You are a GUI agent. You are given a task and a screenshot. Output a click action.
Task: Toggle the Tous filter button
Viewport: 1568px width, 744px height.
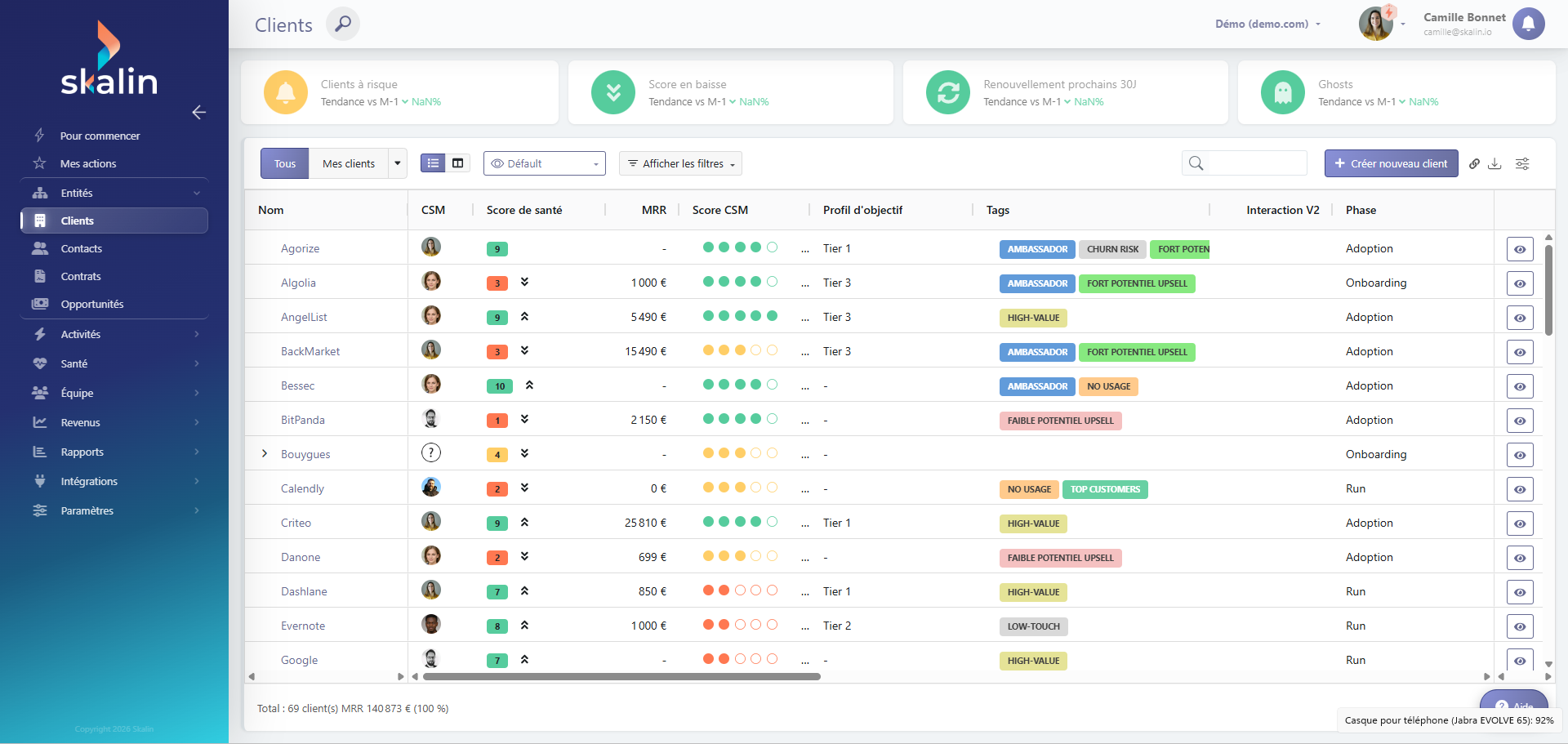coord(285,163)
